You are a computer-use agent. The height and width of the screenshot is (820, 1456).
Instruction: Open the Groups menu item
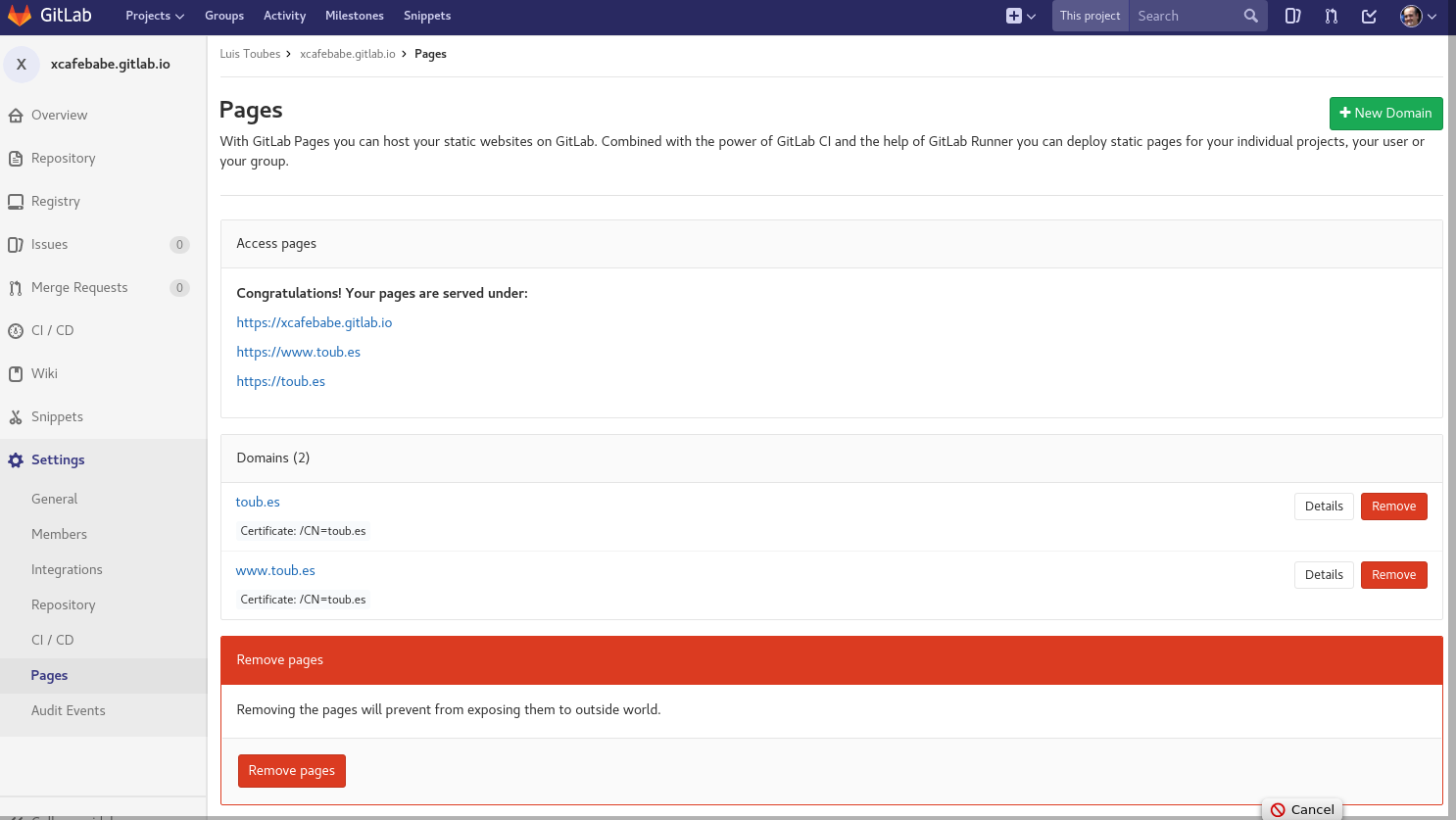(x=224, y=16)
